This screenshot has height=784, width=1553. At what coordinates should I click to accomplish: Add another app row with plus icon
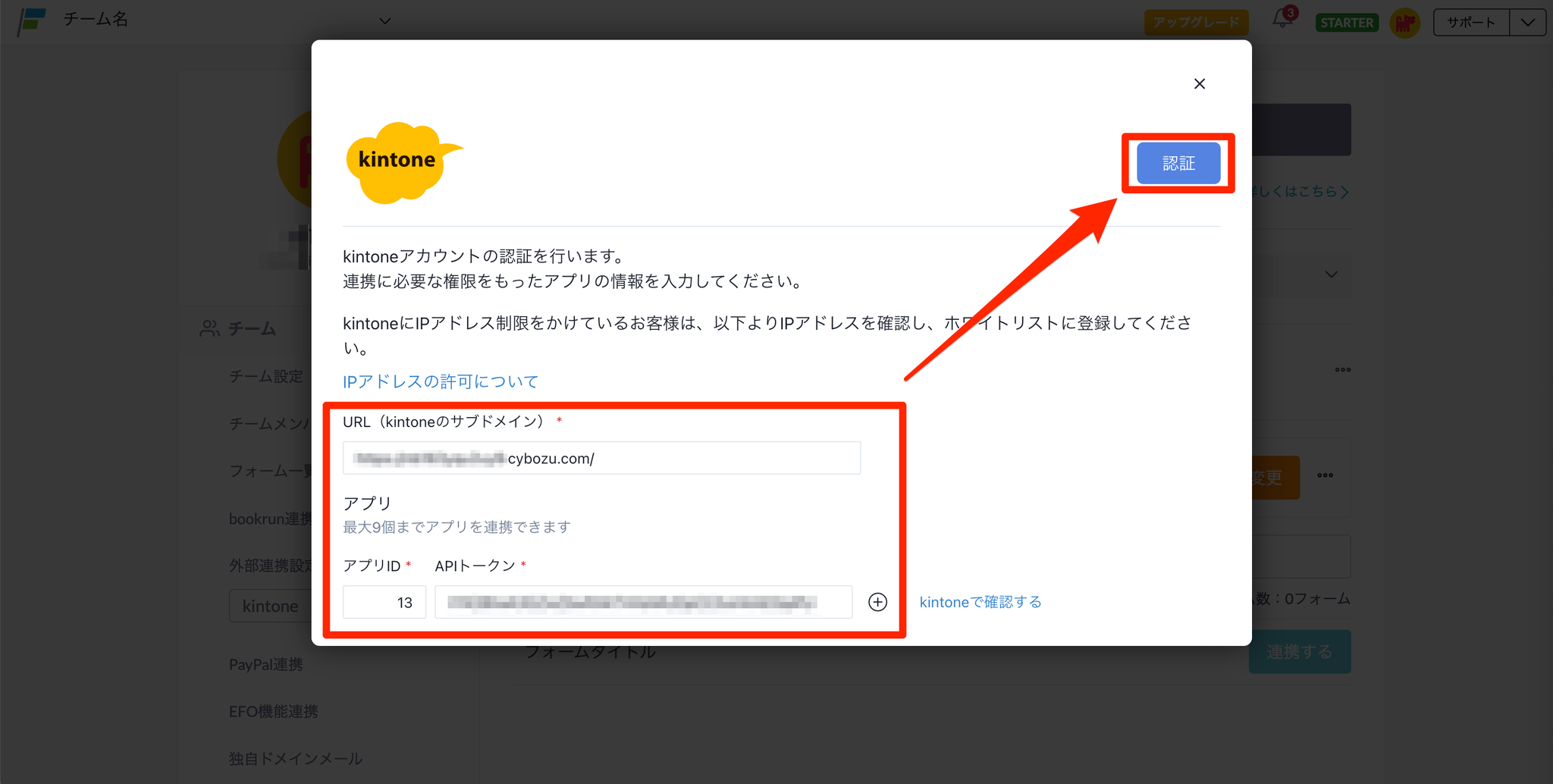(877, 602)
